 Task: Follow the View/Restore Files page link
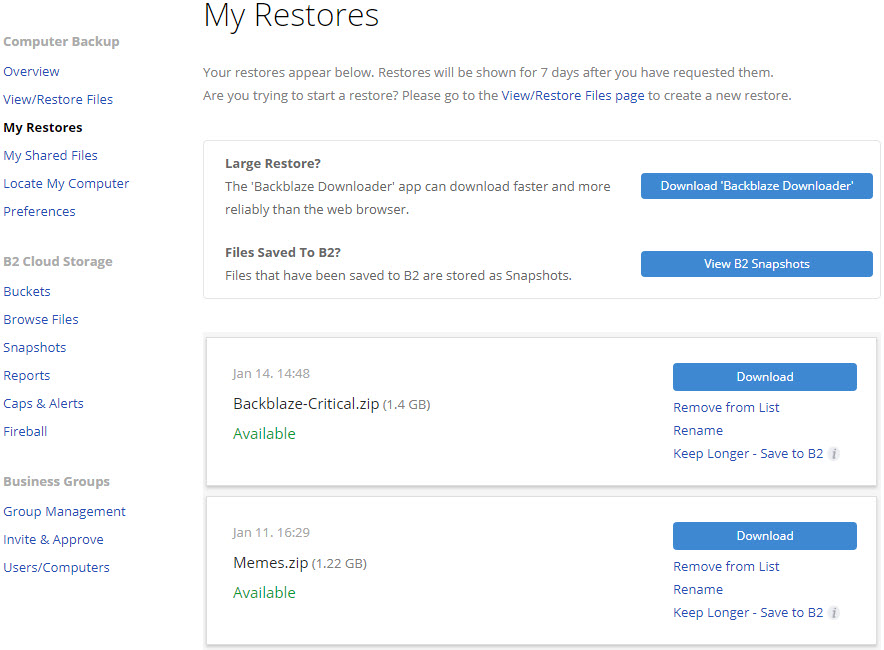pos(573,96)
